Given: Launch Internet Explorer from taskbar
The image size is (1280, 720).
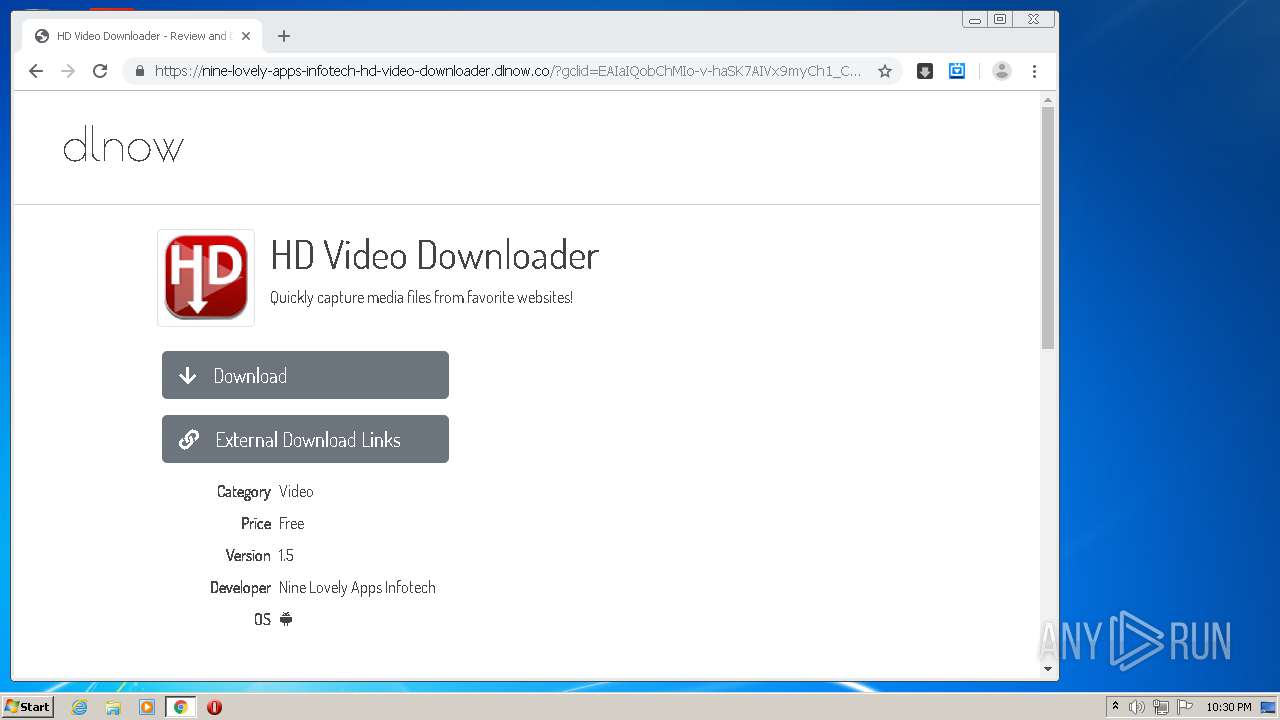Looking at the screenshot, I should click(80, 707).
